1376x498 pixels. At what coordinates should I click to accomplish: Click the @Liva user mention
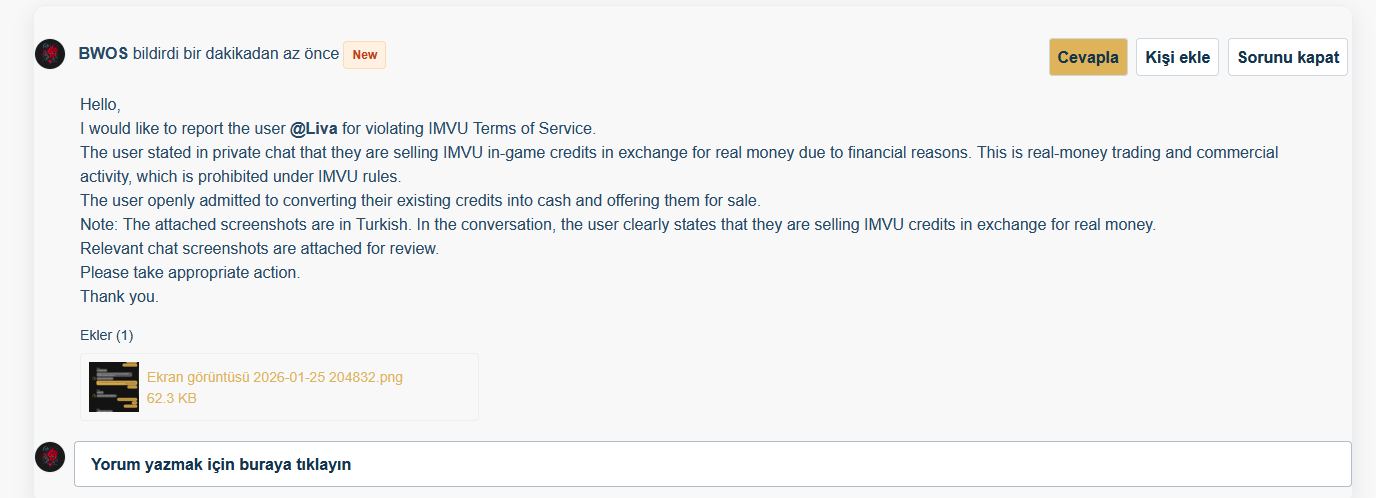(x=314, y=129)
